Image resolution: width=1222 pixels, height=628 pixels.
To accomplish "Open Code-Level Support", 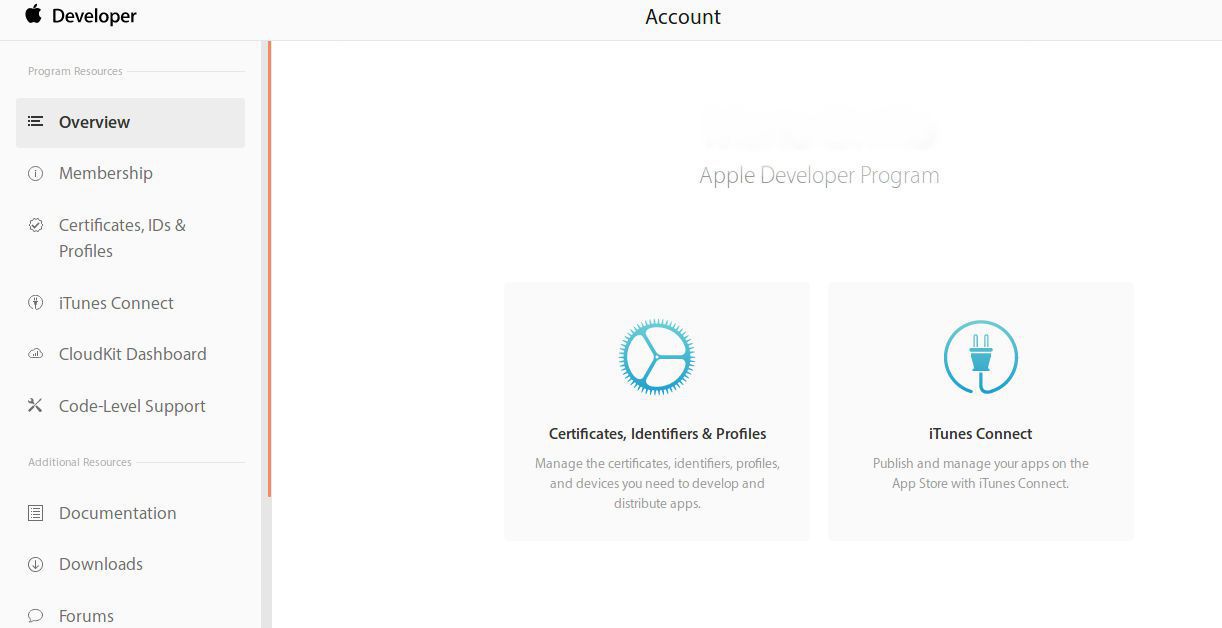I will click(132, 406).
